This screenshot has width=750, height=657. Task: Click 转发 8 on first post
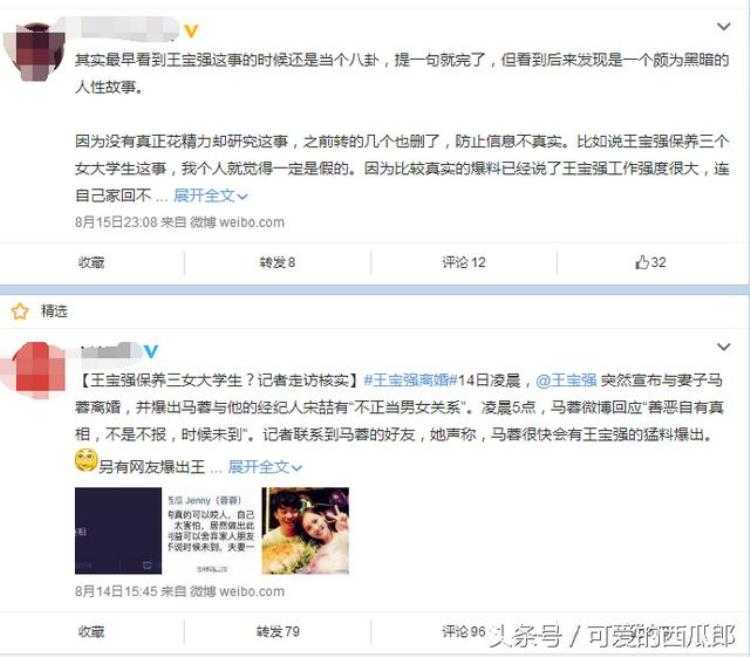277,263
